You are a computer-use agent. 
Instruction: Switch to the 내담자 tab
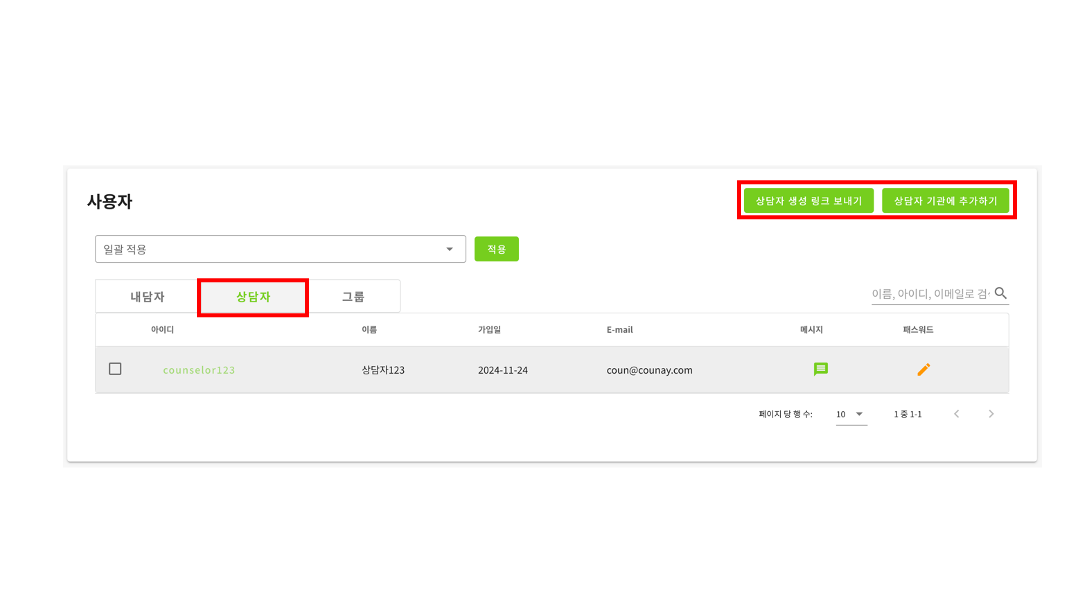147,297
